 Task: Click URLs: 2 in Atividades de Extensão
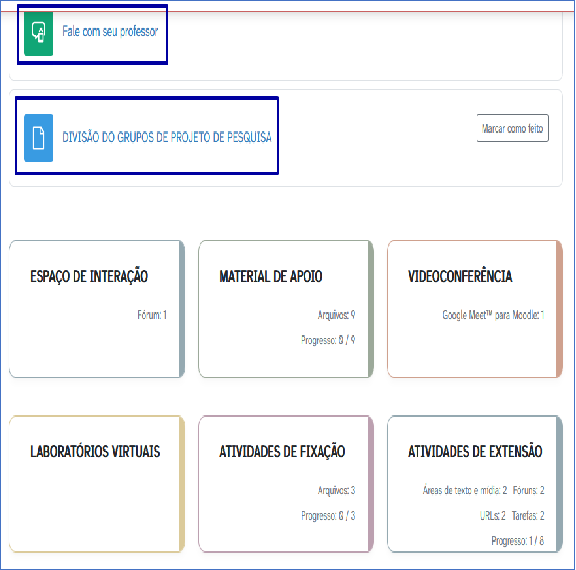tap(493, 516)
